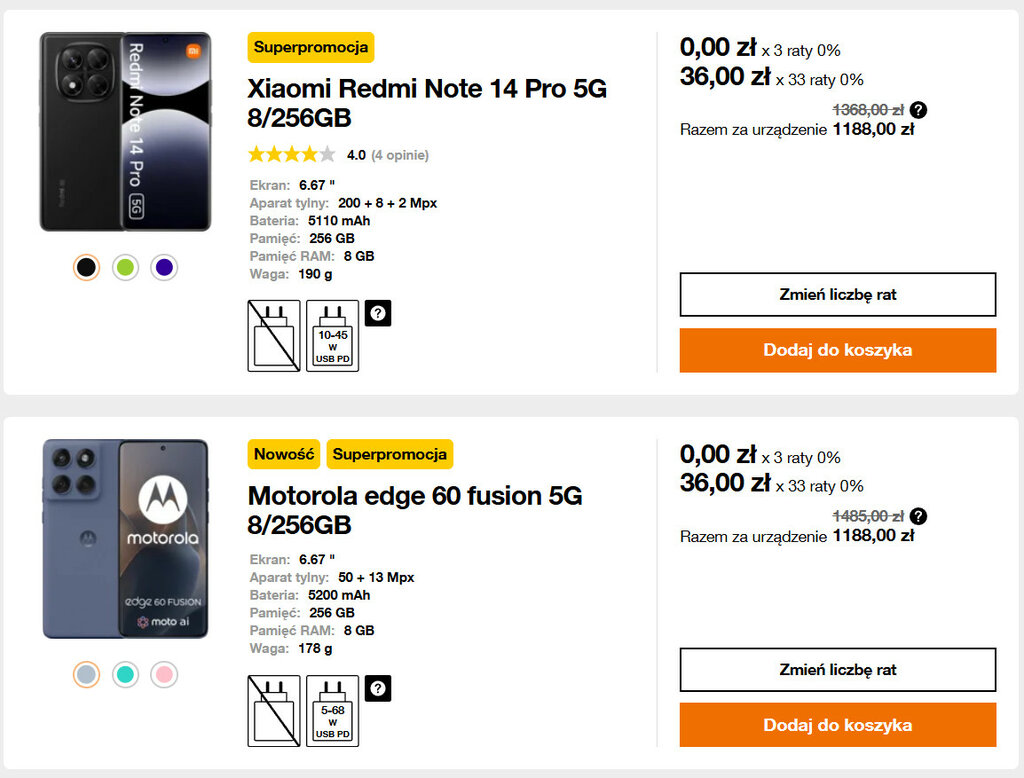The image size is (1024, 778).
Task: Add Xiaomi Redmi Note 14 Pro to cart
Action: 837,350
